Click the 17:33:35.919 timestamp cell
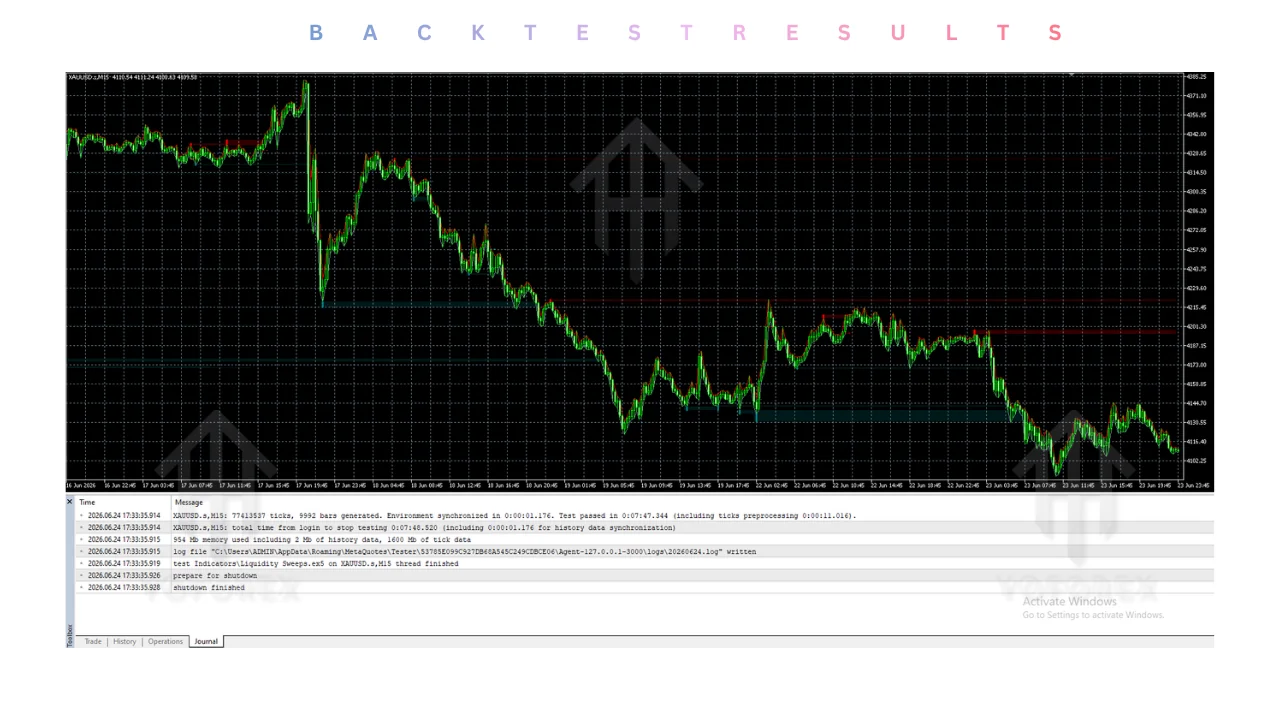1280x720 pixels. [x=123, y=563]
